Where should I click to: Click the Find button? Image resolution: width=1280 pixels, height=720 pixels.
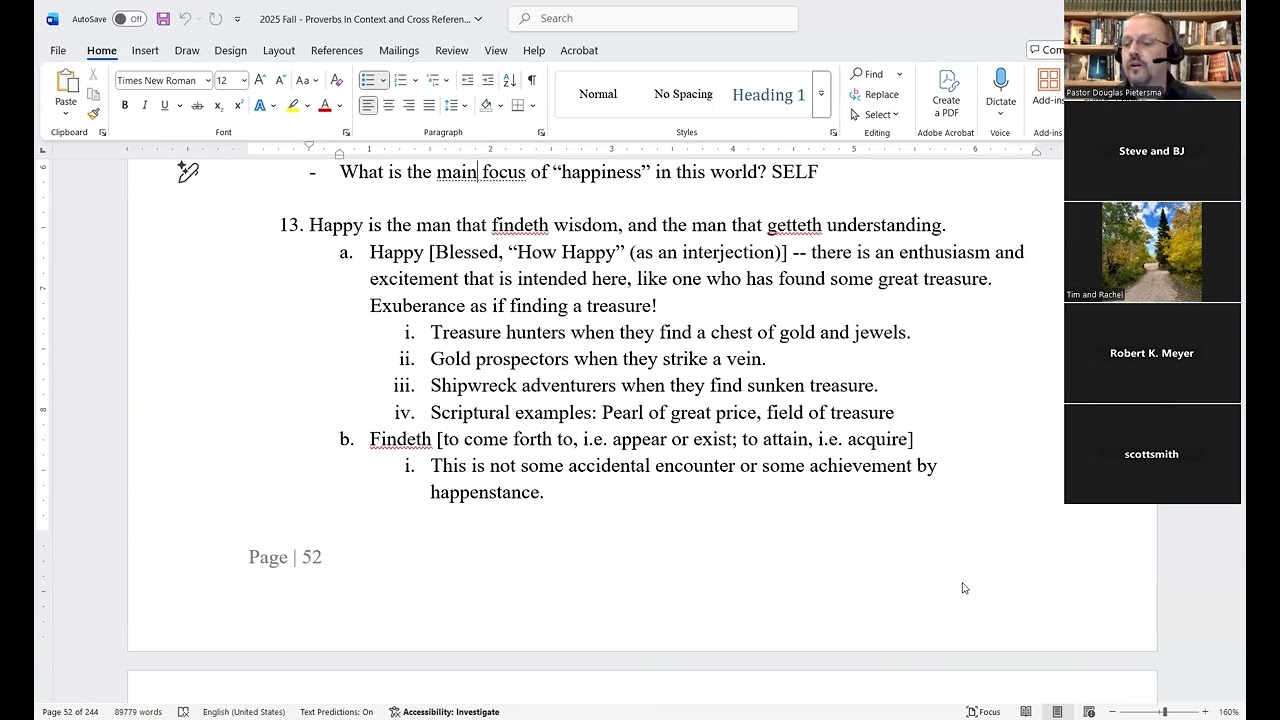coord(868,74)
